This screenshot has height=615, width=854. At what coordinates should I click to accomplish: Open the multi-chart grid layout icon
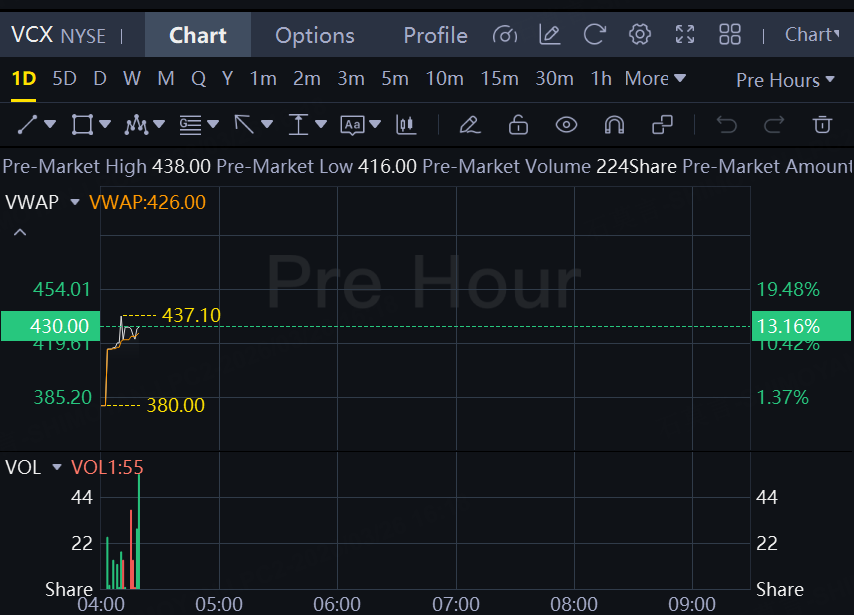[730, 35]
